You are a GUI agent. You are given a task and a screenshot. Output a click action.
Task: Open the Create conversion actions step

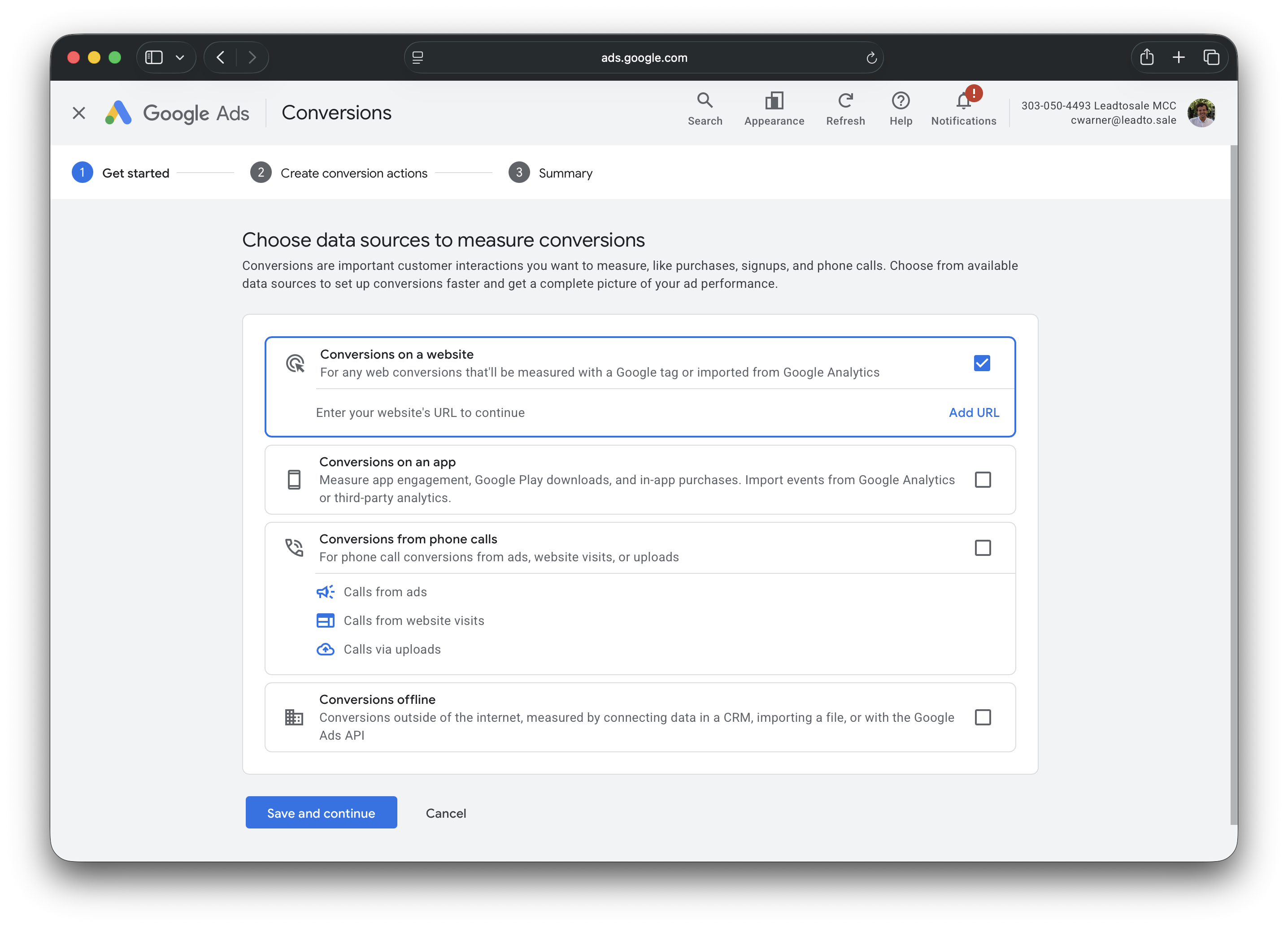[x=353, y=173]
